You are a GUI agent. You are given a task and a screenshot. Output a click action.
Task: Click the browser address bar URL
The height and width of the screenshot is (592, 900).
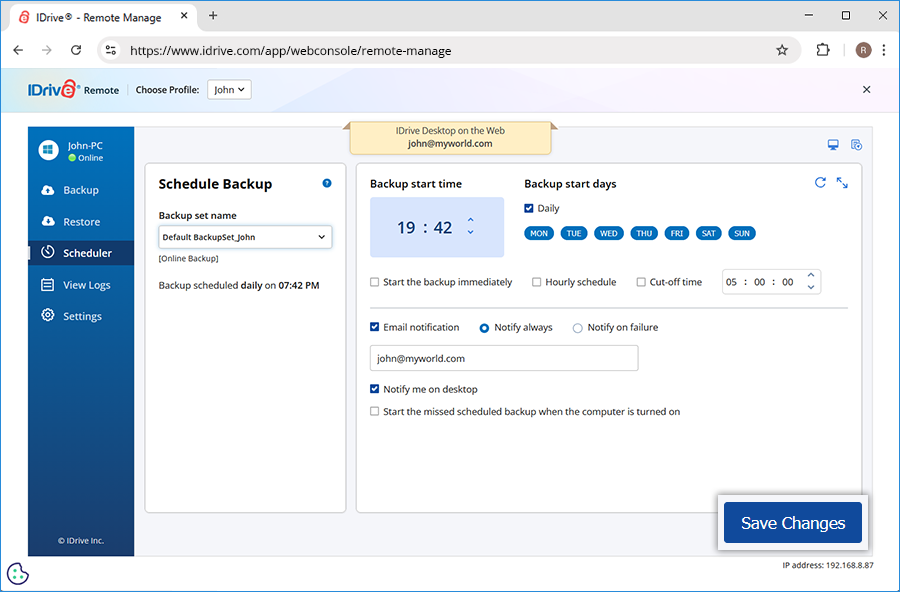tap(290, 51)
